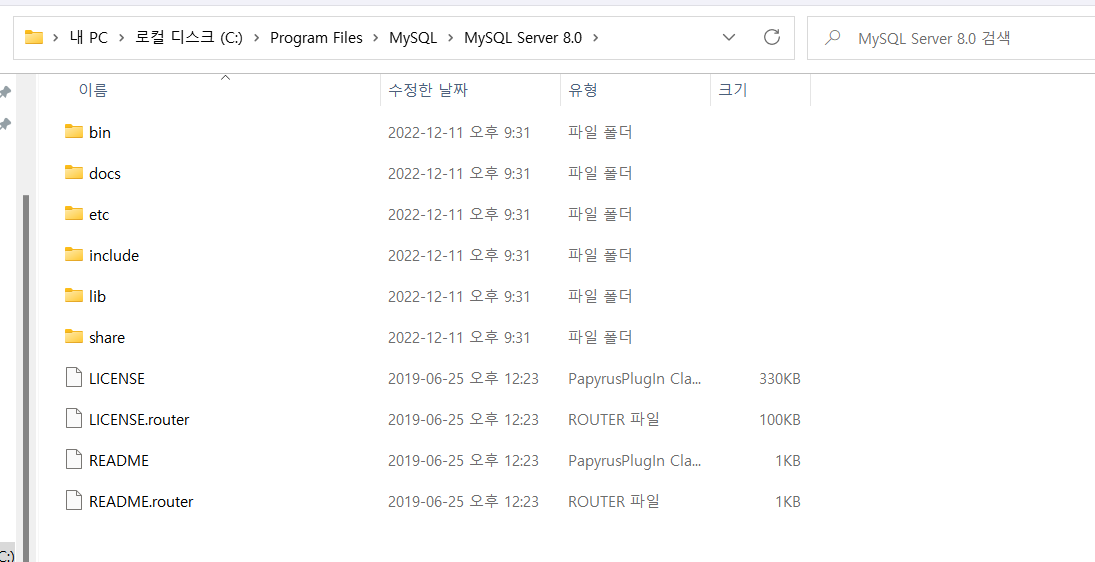Image resolution: width=1095 pixels, height=562 pixels.
Task: Expand chevron after MySQL Server 8.0 breadcrumb
Action: click(596, 38)
